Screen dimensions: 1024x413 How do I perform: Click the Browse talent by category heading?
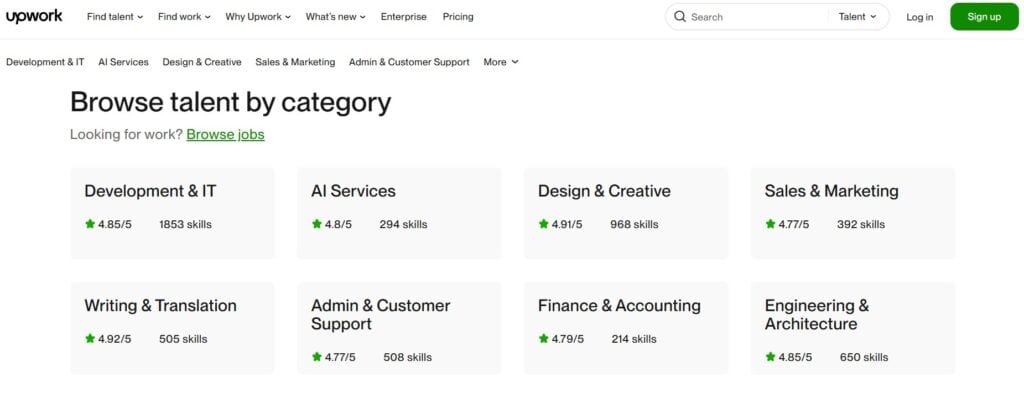tap(231, 102)
